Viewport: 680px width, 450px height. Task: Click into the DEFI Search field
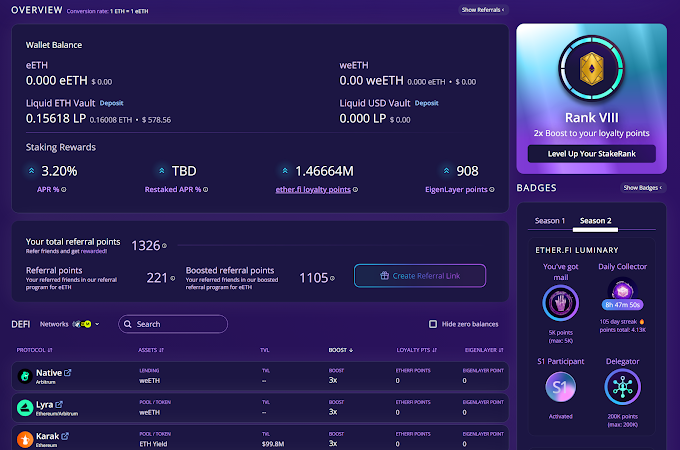click(x=173, y=324)
